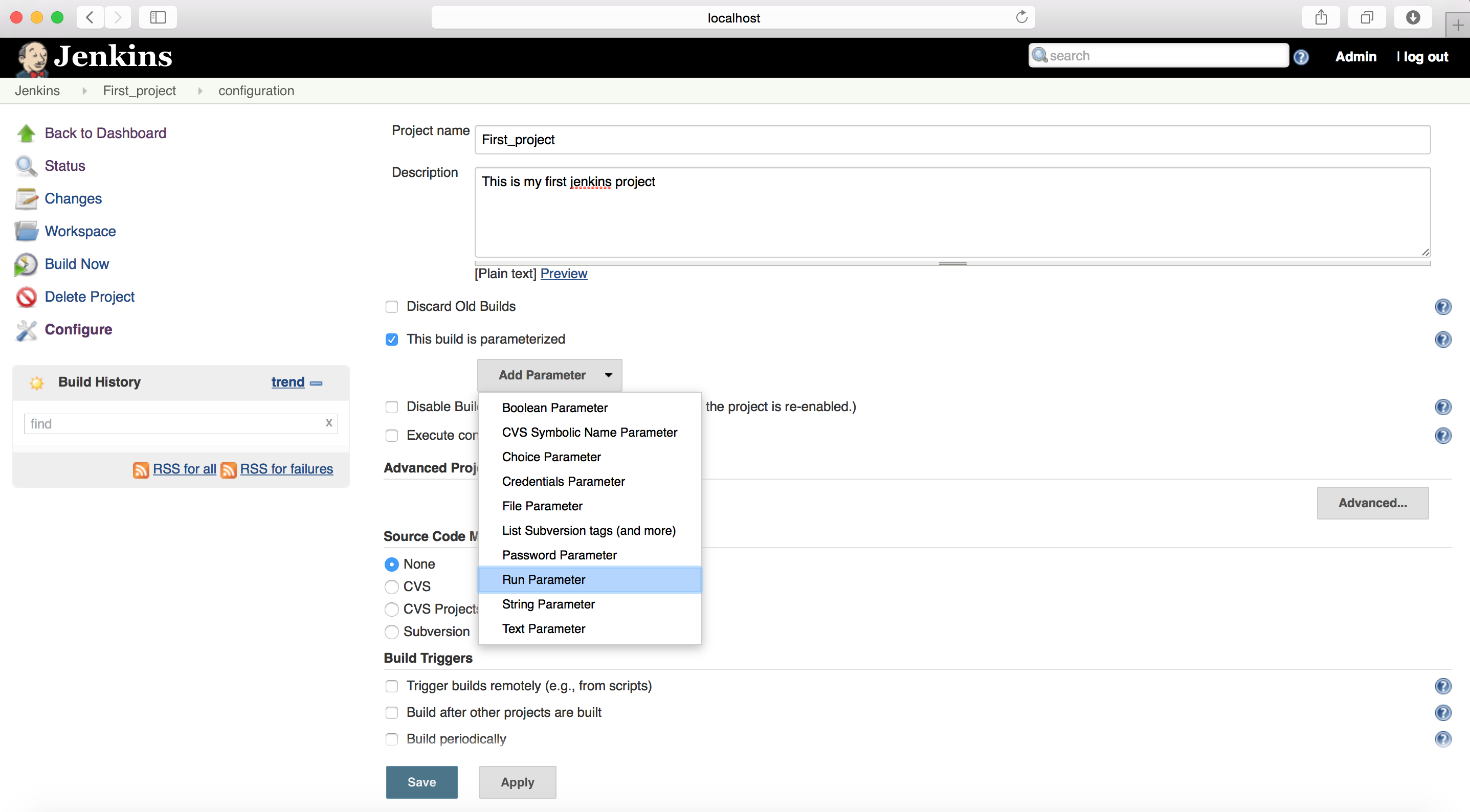Choose Choice Parameter from the menu
The image size is (1470, 812).
point(590,457)
